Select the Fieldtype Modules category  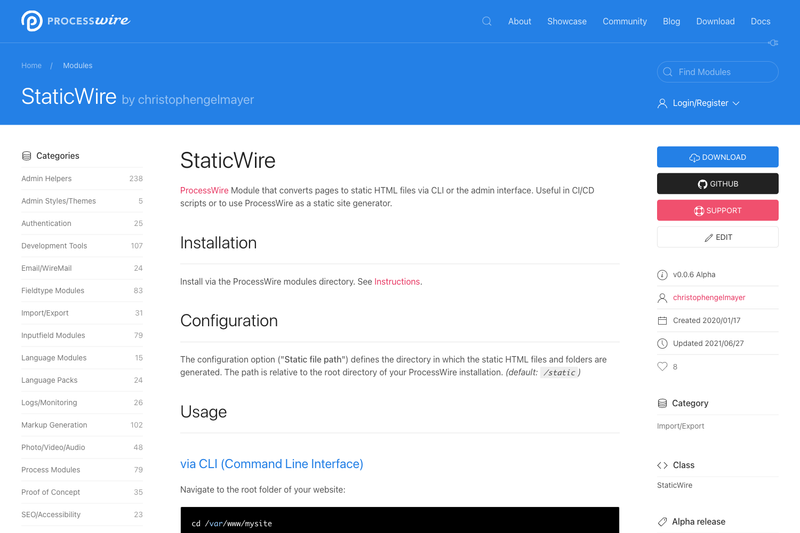82,291
